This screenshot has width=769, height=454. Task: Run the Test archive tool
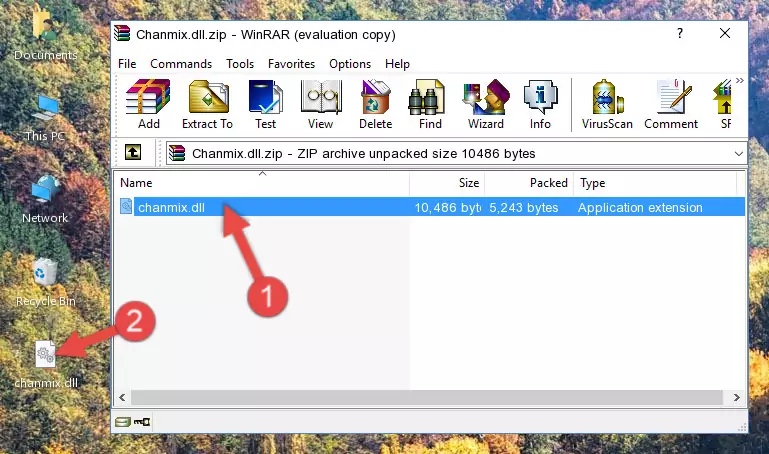265,104
